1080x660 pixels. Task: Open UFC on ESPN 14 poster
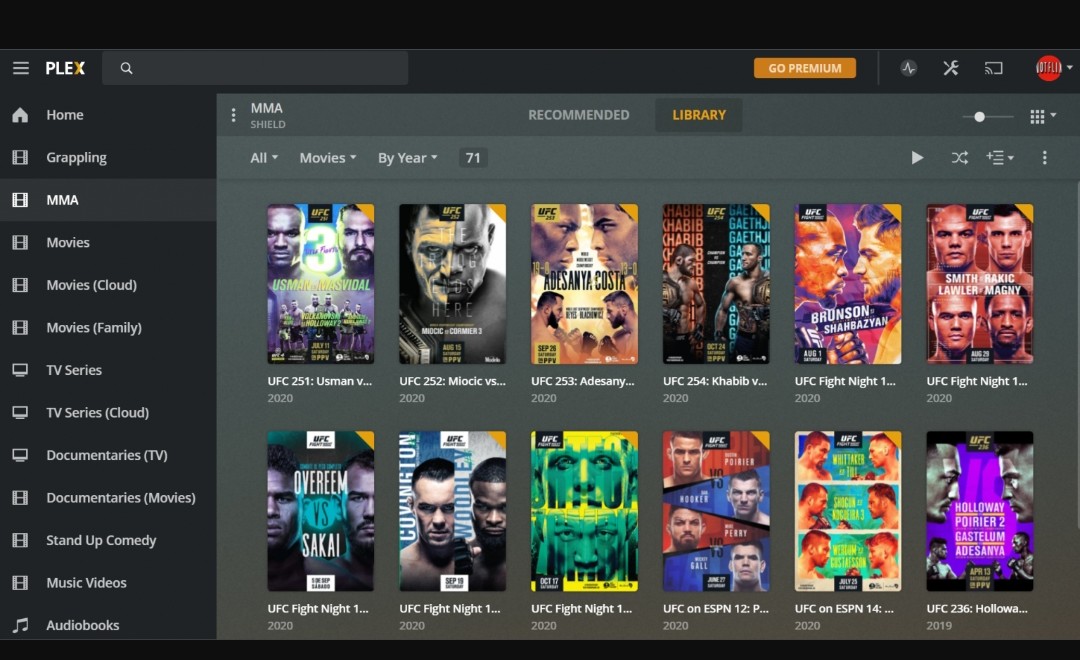coord(848,511)
